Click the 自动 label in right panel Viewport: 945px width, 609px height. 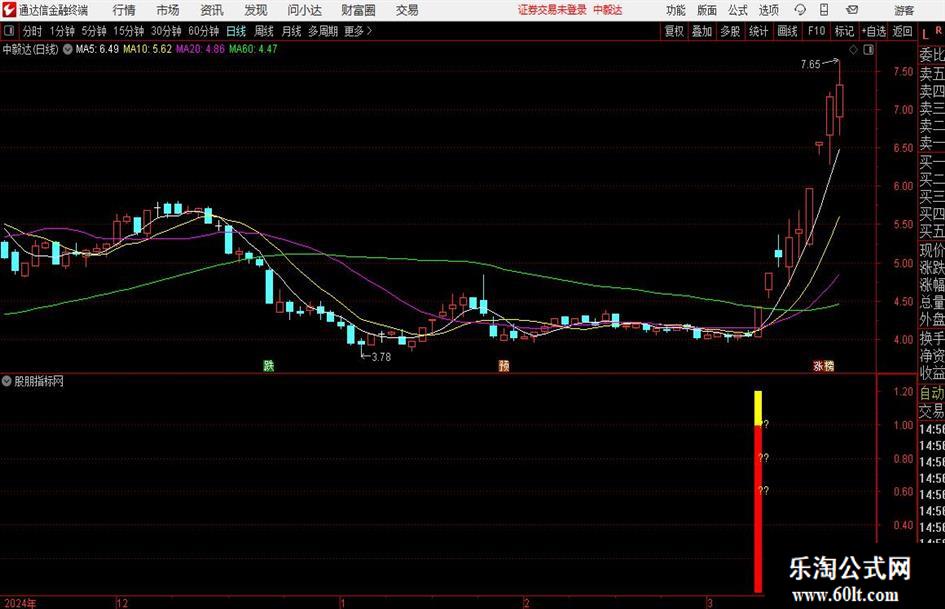(x=932, y=393)
